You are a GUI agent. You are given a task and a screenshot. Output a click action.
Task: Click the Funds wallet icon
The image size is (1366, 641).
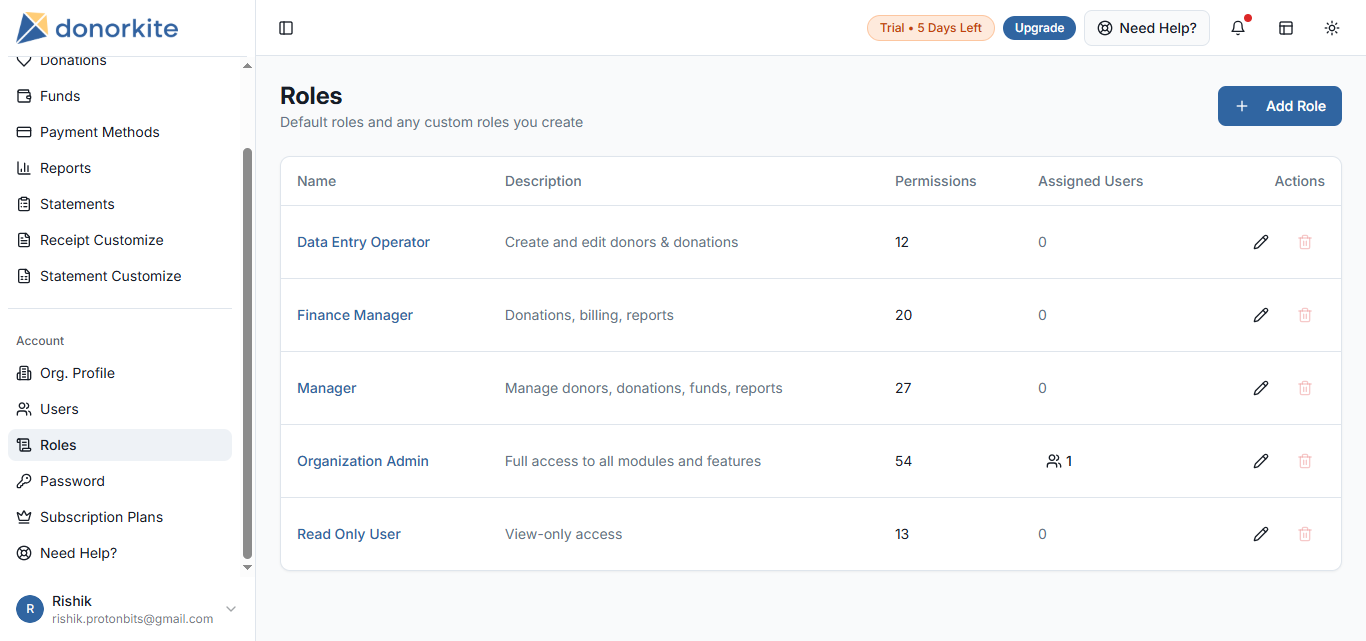pos(24,96)
